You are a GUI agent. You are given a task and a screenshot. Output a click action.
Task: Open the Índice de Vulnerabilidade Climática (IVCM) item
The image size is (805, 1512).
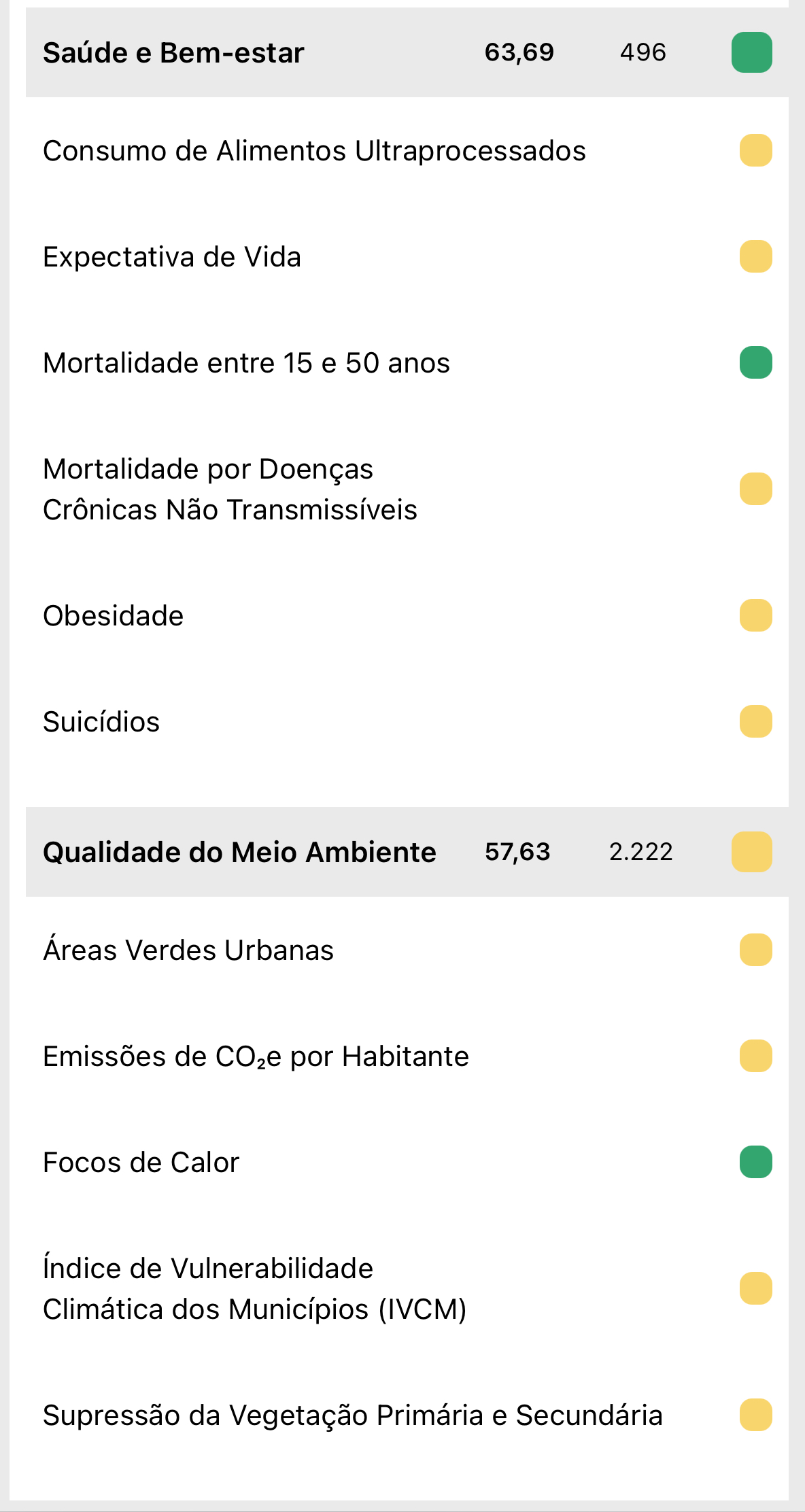[254, 1289]
